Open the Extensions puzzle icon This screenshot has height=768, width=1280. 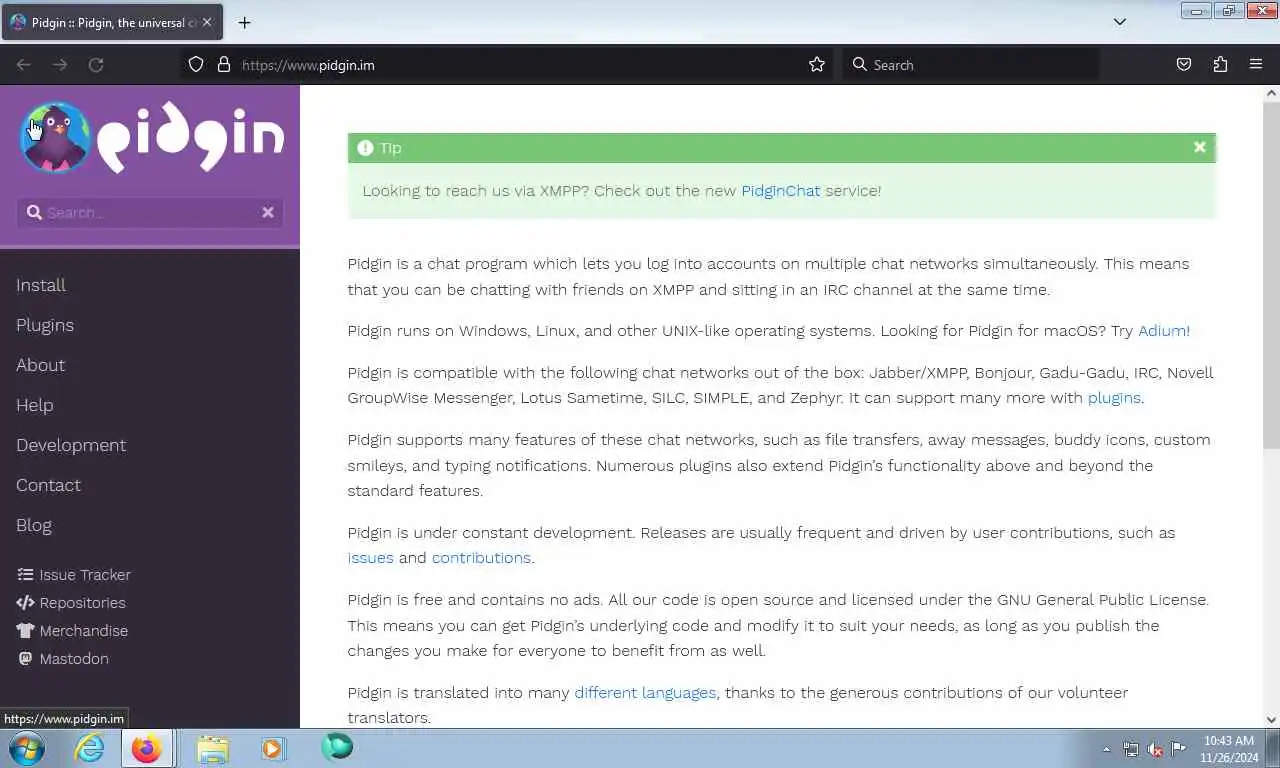coord(1220,64)
